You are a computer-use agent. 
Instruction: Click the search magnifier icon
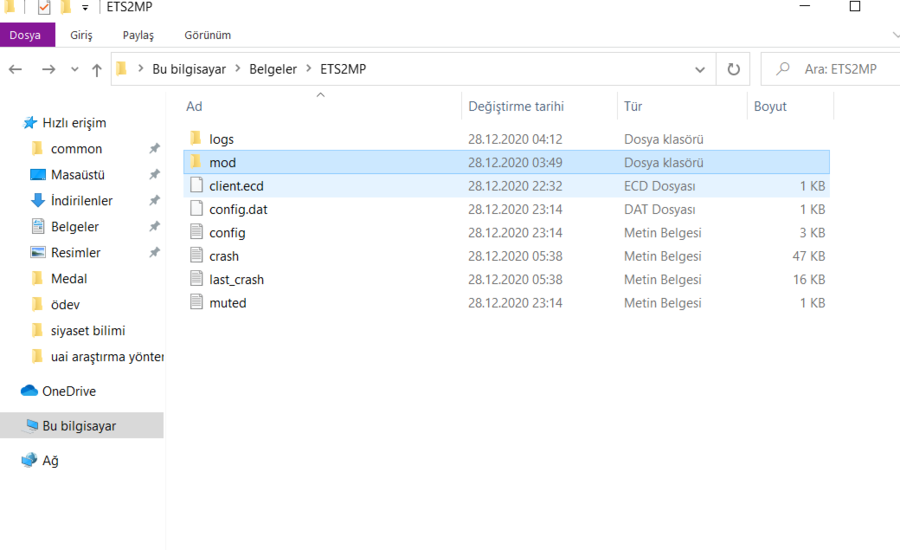point(782,69)
